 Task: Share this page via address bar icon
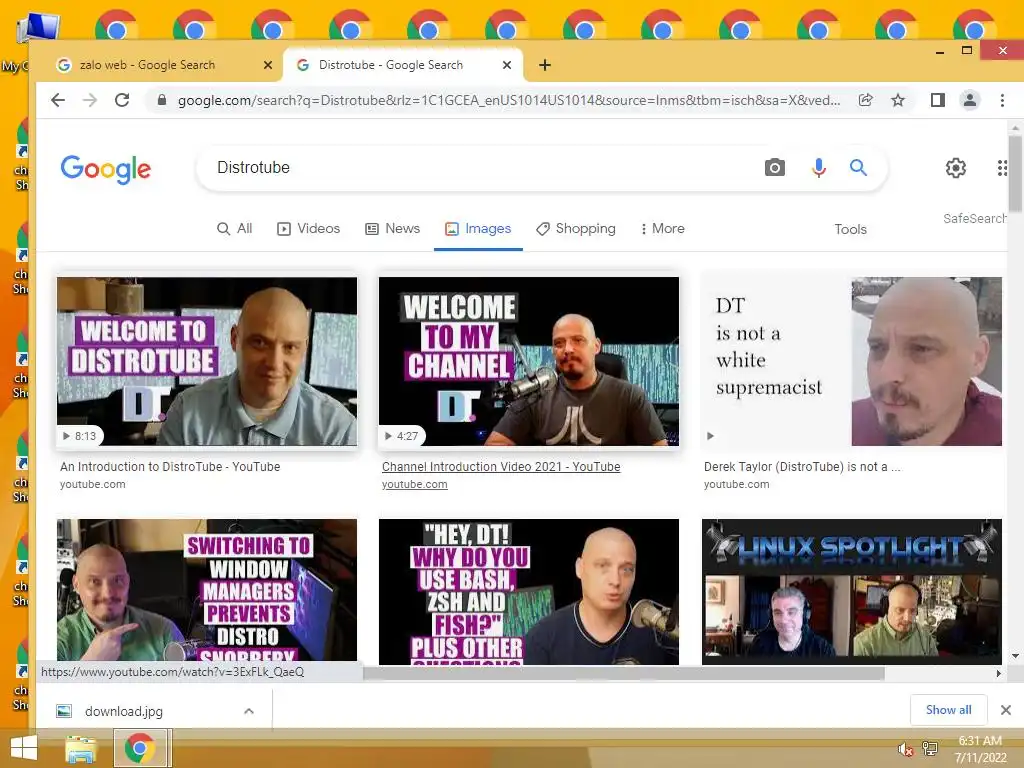click(865, 100)
